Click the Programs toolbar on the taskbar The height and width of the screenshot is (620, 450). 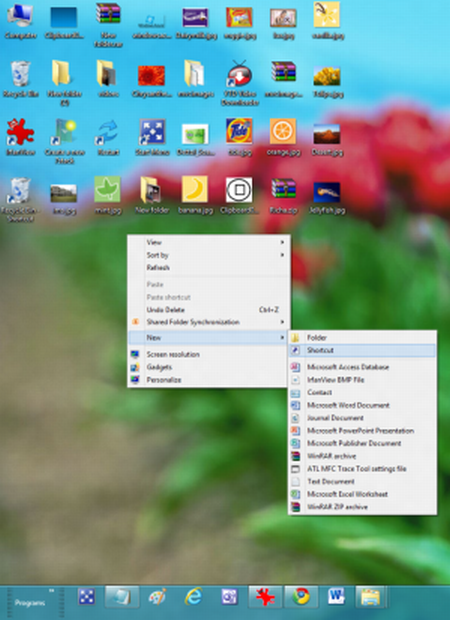click(x=30, y=603)
